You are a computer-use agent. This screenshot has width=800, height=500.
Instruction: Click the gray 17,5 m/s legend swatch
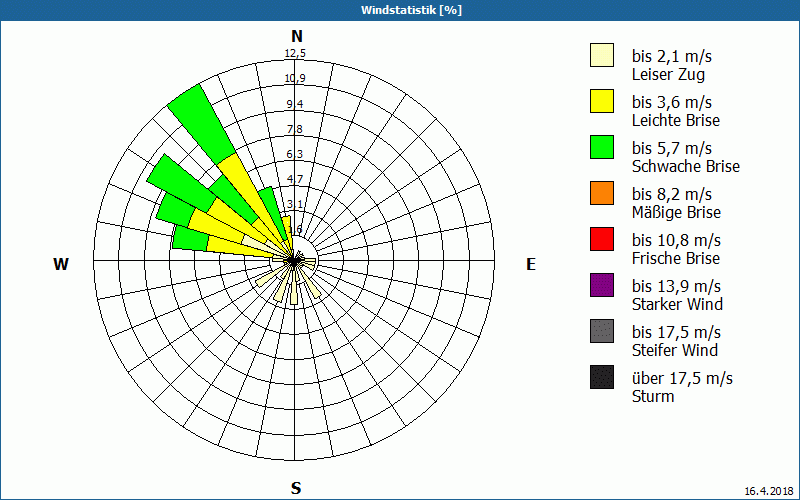coord(602,331)
